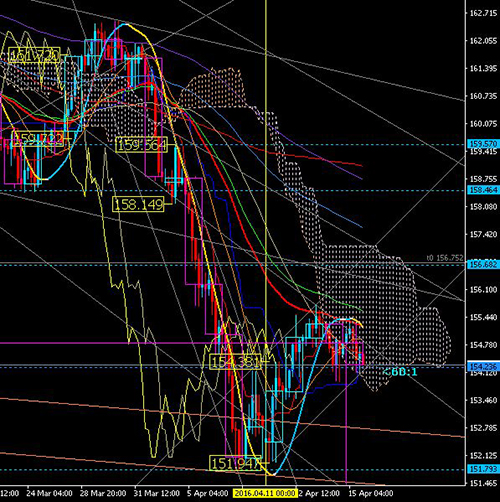Select the t0 156.752 gray label
The image size is (500, 502).
point(445,258)
